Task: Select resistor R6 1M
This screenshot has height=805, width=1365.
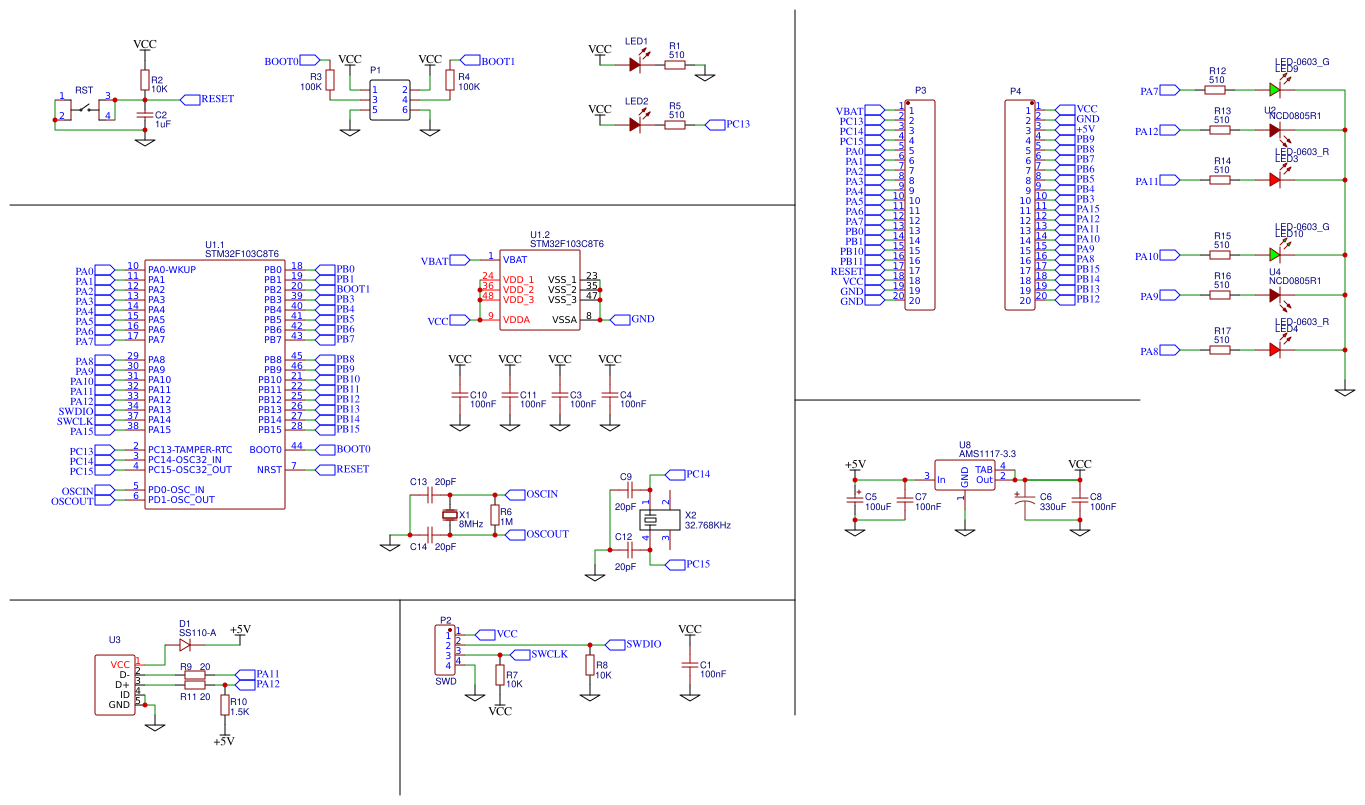Action: coord(494,515)
